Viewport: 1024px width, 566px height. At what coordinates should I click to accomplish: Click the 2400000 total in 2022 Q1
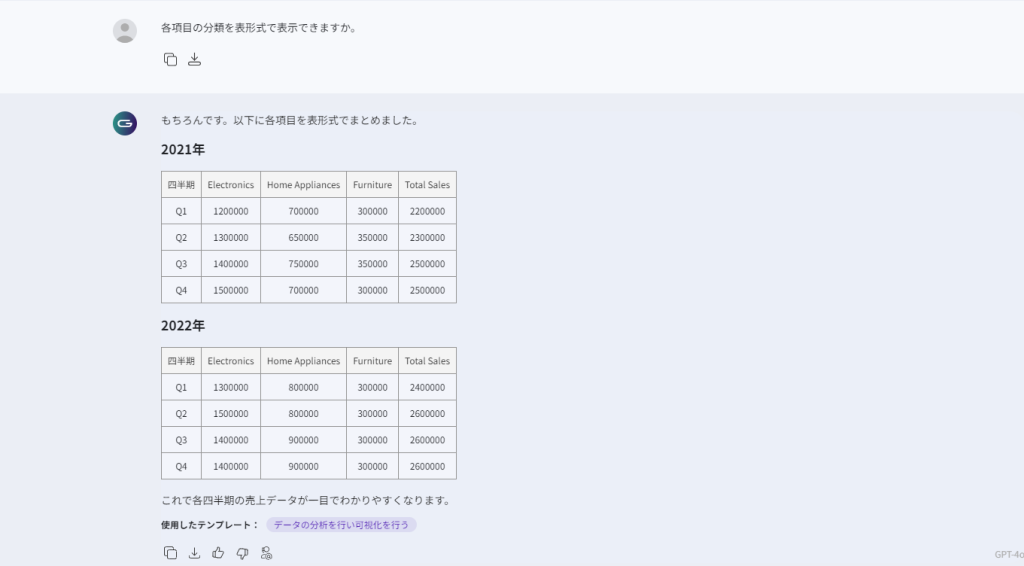coord(427,387)
